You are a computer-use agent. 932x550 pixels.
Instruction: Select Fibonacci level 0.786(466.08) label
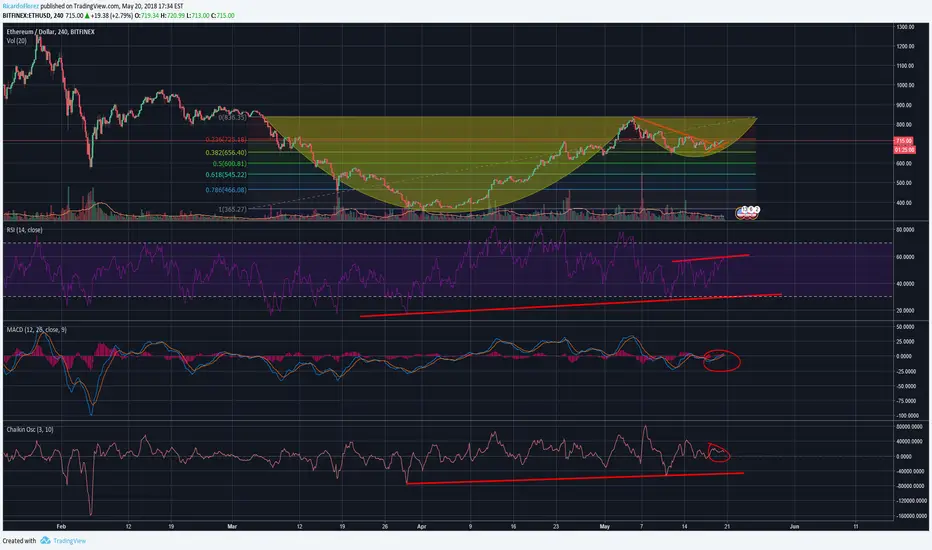pos(226,190)
